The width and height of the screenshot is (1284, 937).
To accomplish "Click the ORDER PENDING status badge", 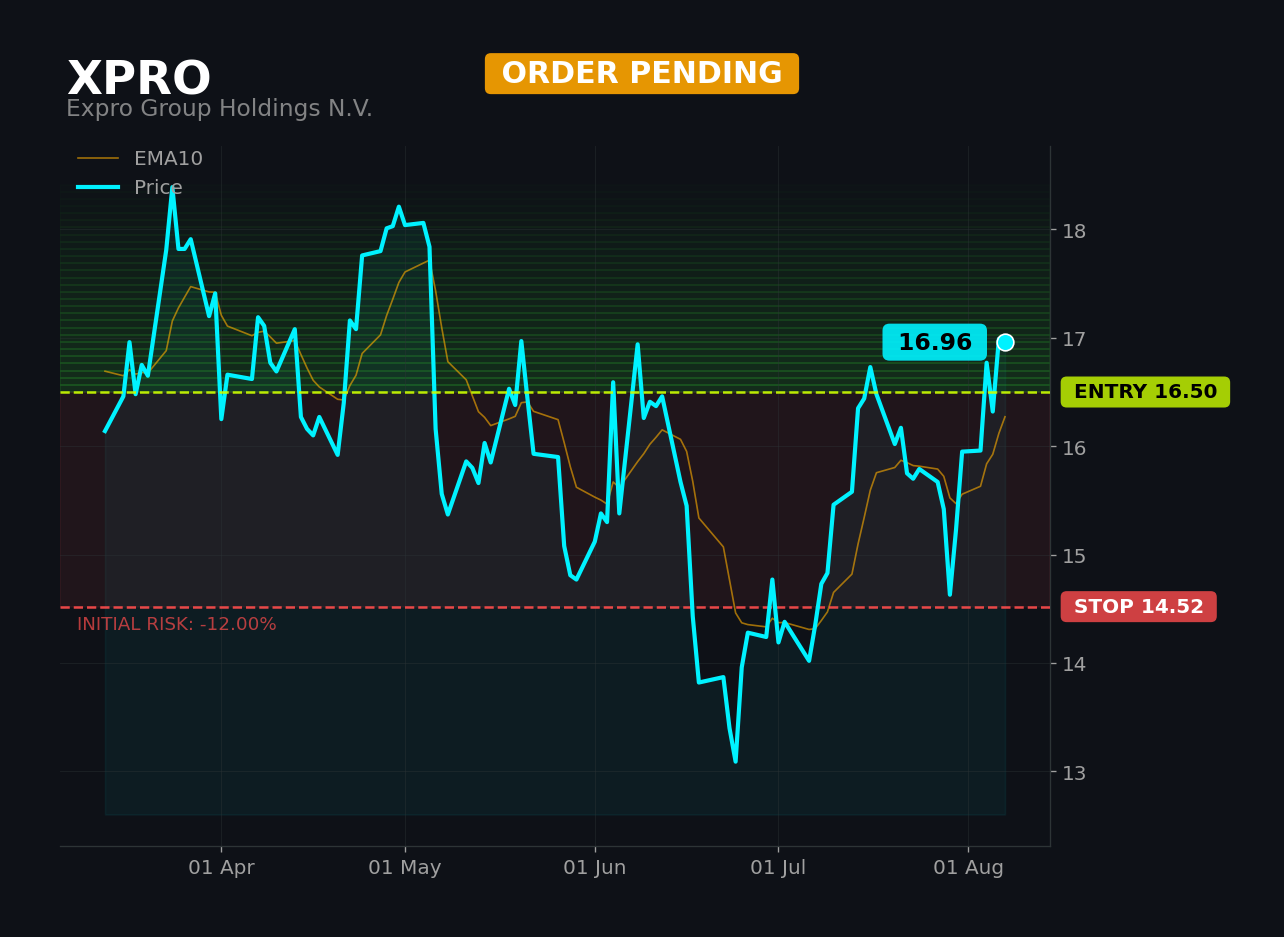I will [x=642, y=74].
